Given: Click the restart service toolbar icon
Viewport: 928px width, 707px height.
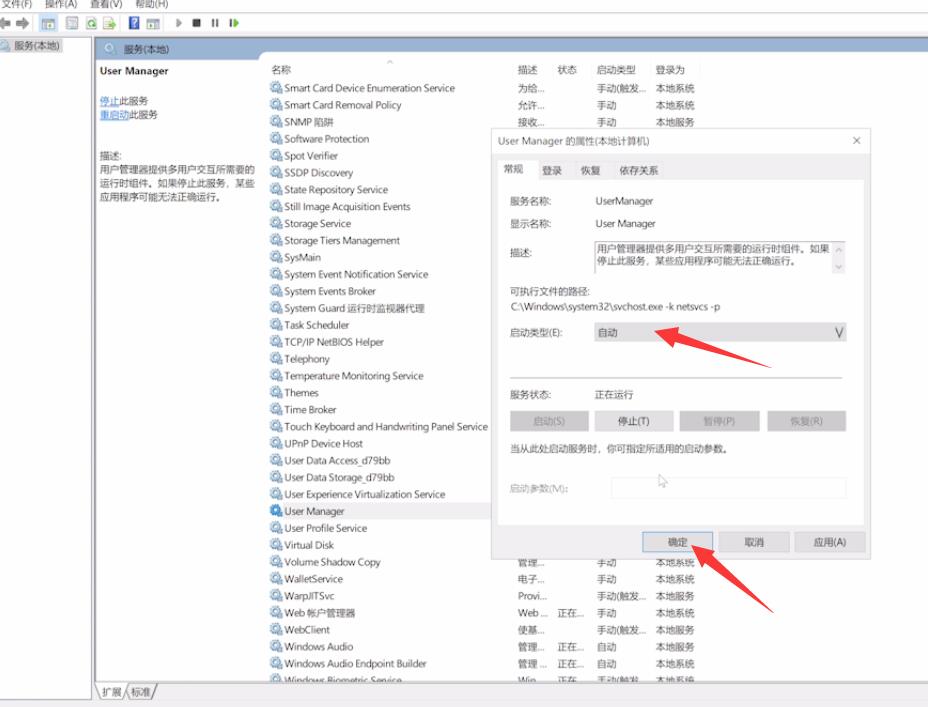Looking at the screenshot, I should 234,23.
